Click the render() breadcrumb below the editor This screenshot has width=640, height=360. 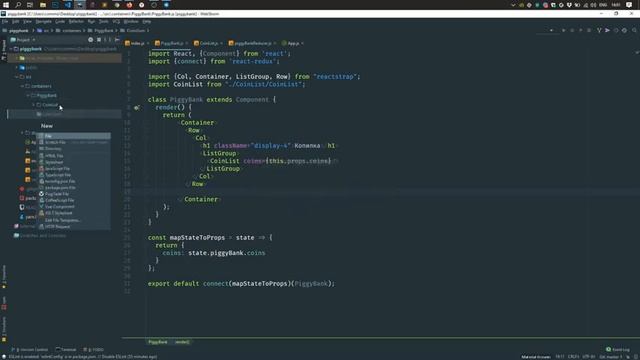182,342
